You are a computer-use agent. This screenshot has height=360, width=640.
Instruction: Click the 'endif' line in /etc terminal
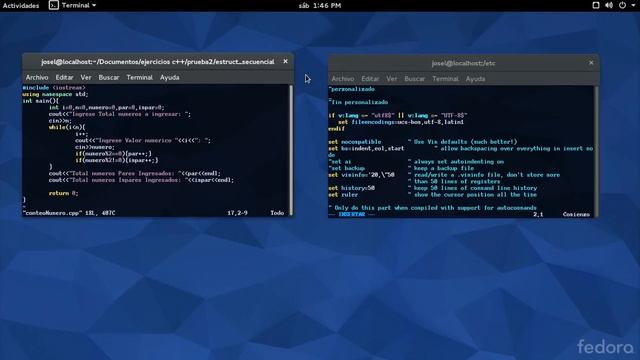(336, 129)
